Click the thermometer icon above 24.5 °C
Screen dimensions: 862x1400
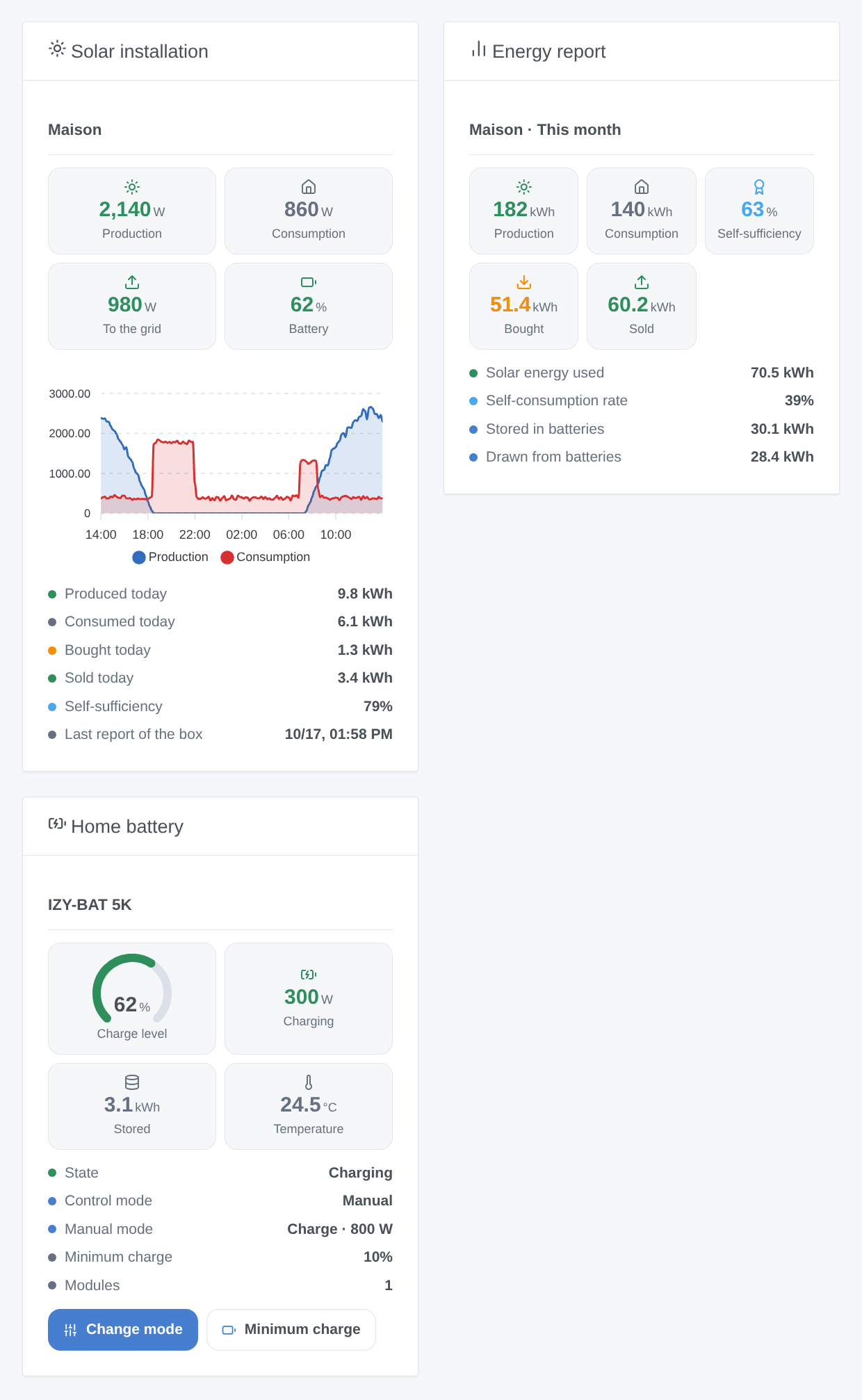pyautogui.click(x=309, y=1082)
